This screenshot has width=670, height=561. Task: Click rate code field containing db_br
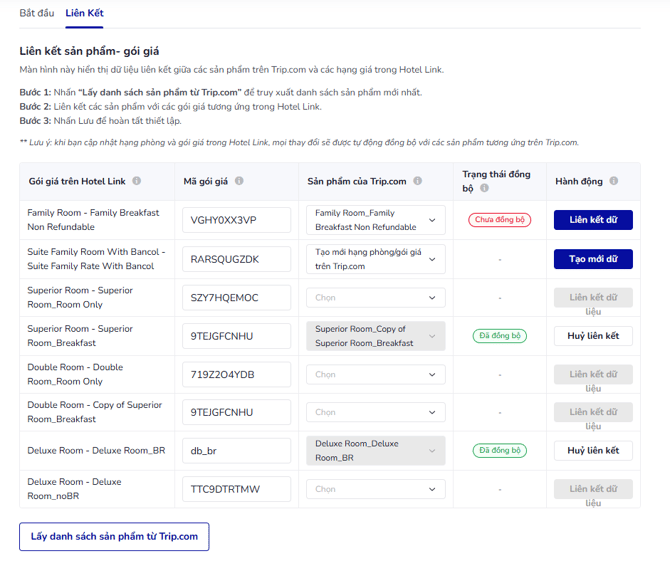coord(236,451)
